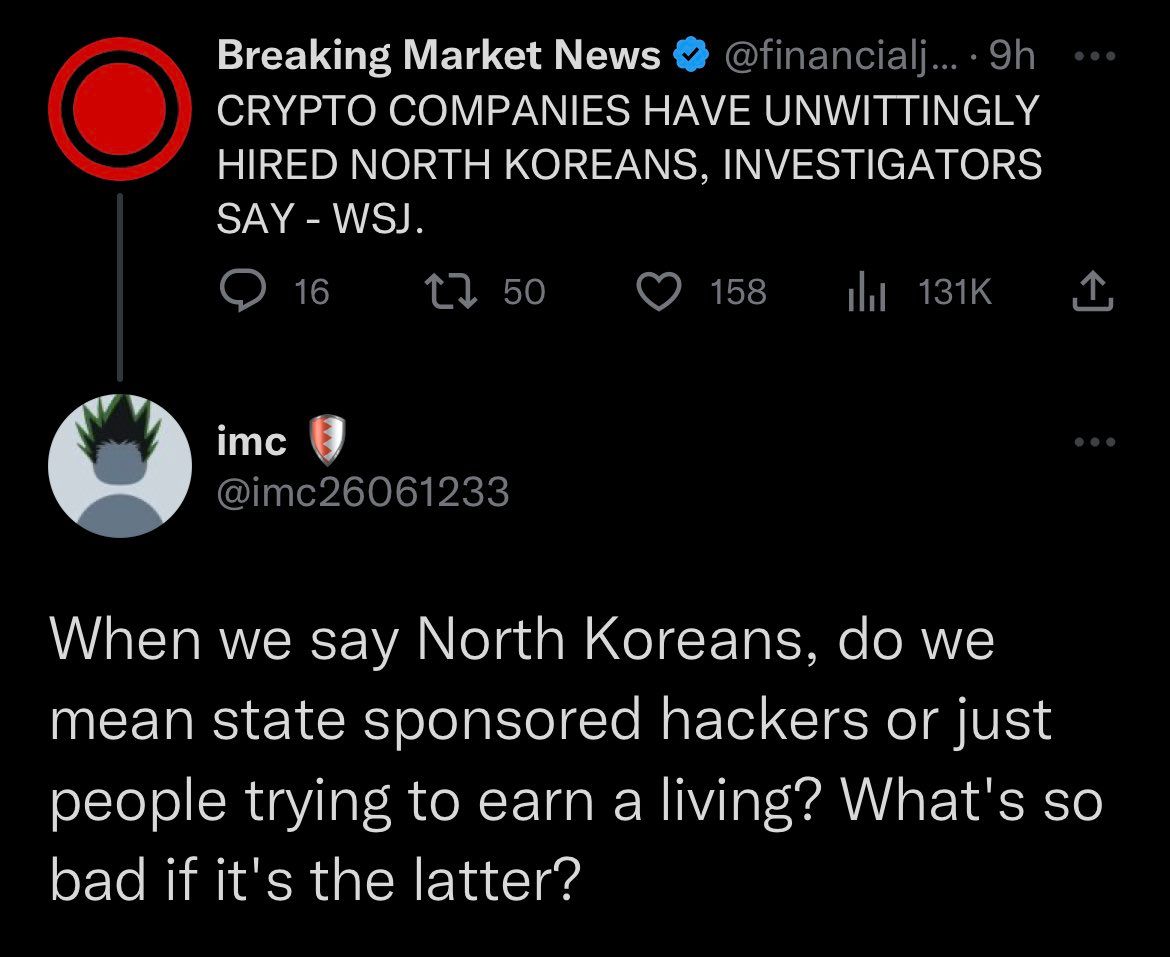Like the tweet with the heart icon
Screen dimensions: 1170x957
tap(659, 291)
